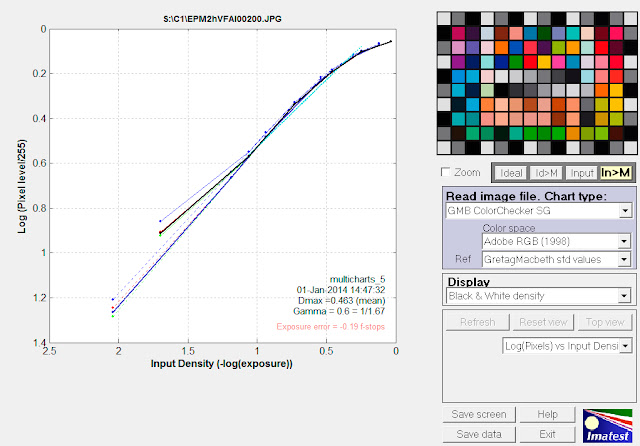Screen dimensions: 640x446
Task: Select the Input view button
Action: (582, 173)
